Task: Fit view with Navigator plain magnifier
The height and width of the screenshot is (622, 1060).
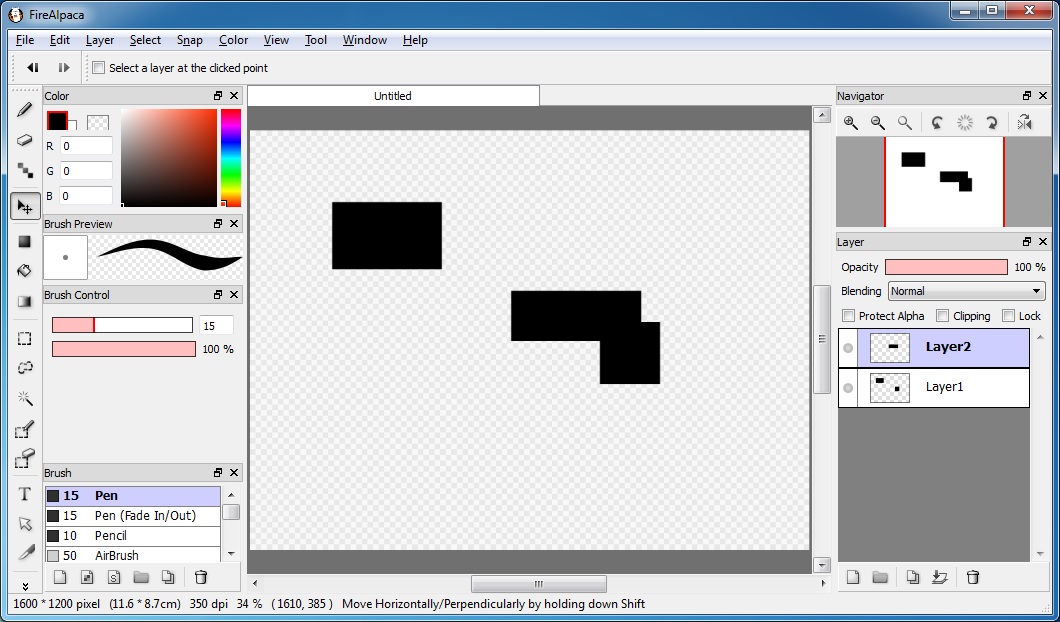Action: 905,123
